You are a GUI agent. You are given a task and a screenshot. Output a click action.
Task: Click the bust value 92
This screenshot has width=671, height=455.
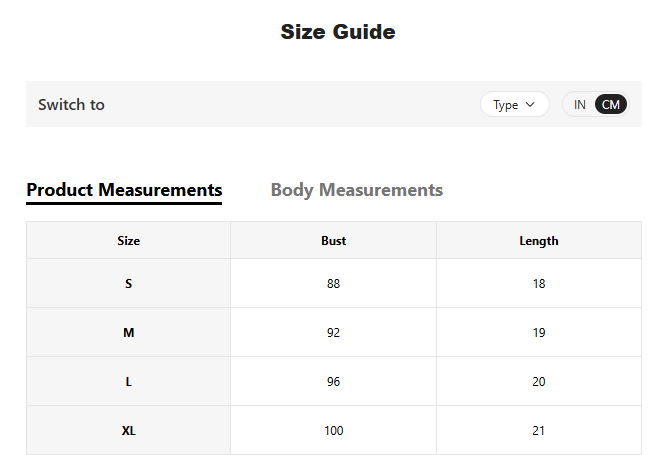pyautogui.click(x=333, y=333)
